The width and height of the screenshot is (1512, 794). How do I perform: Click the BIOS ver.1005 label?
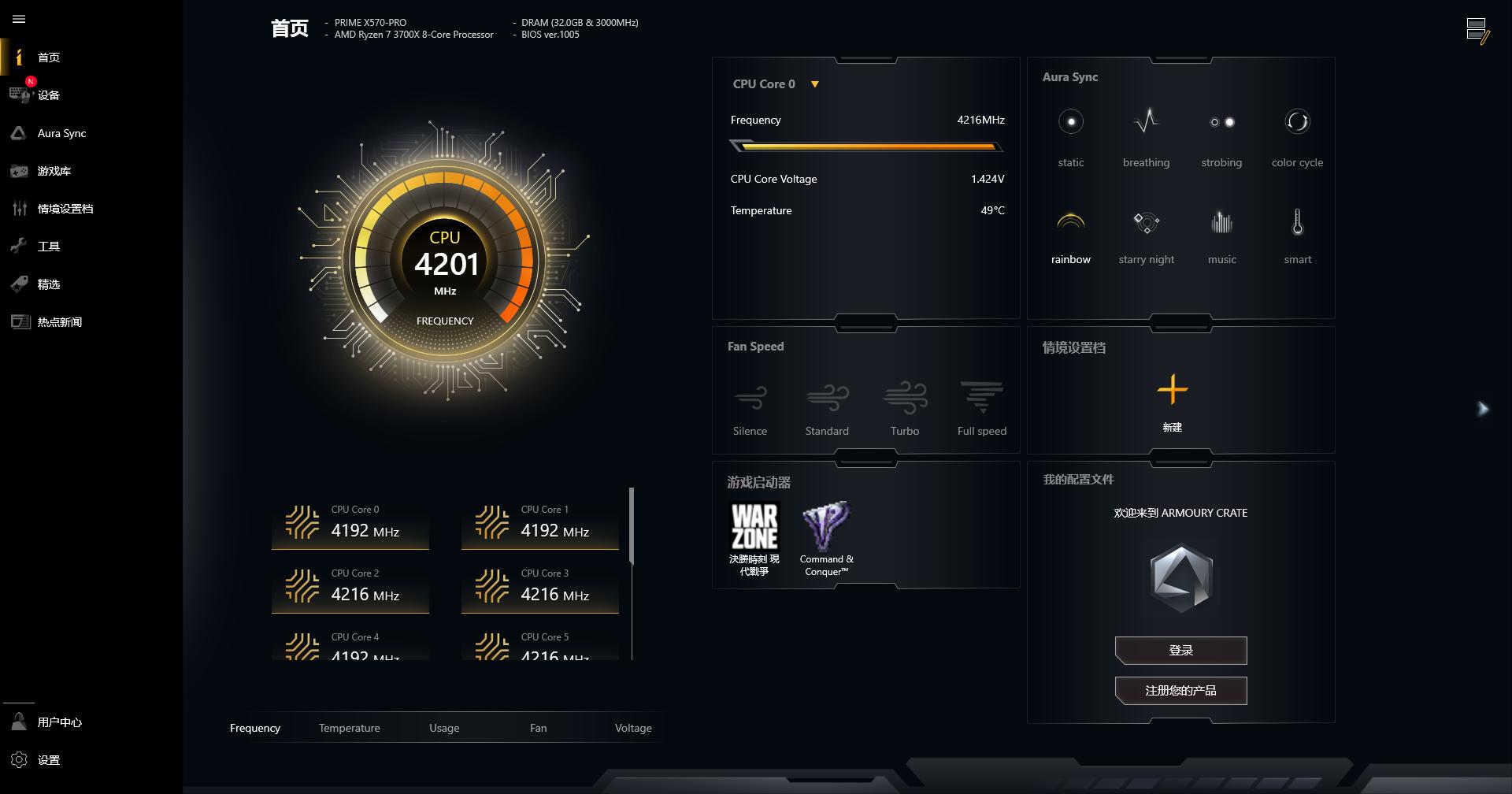(550, 35)
